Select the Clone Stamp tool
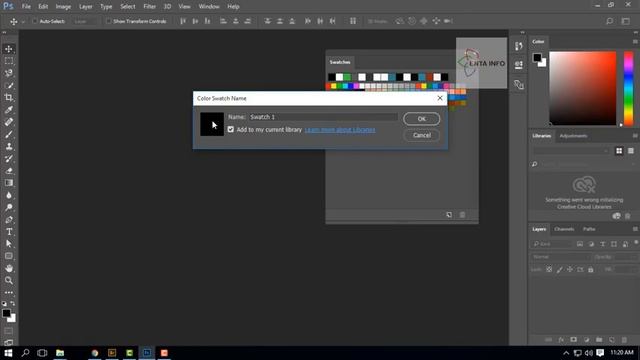640x360 pixels. [x=9, y=147]
